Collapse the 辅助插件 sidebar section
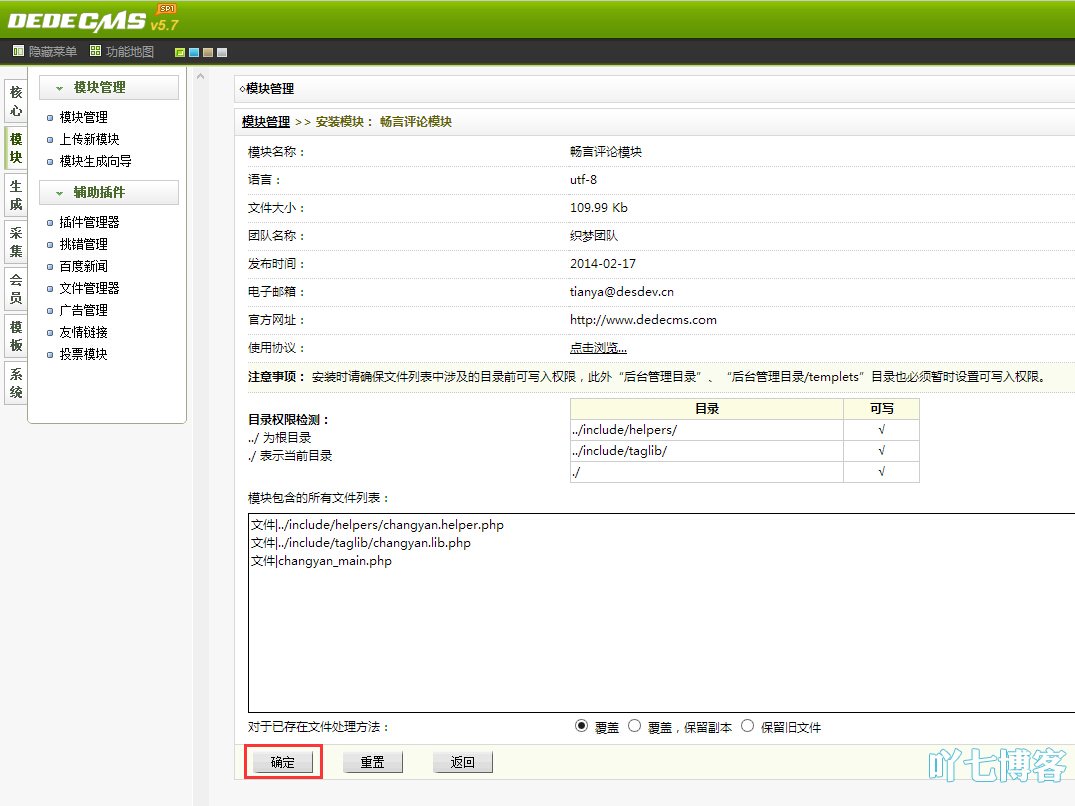 point(109,193)
